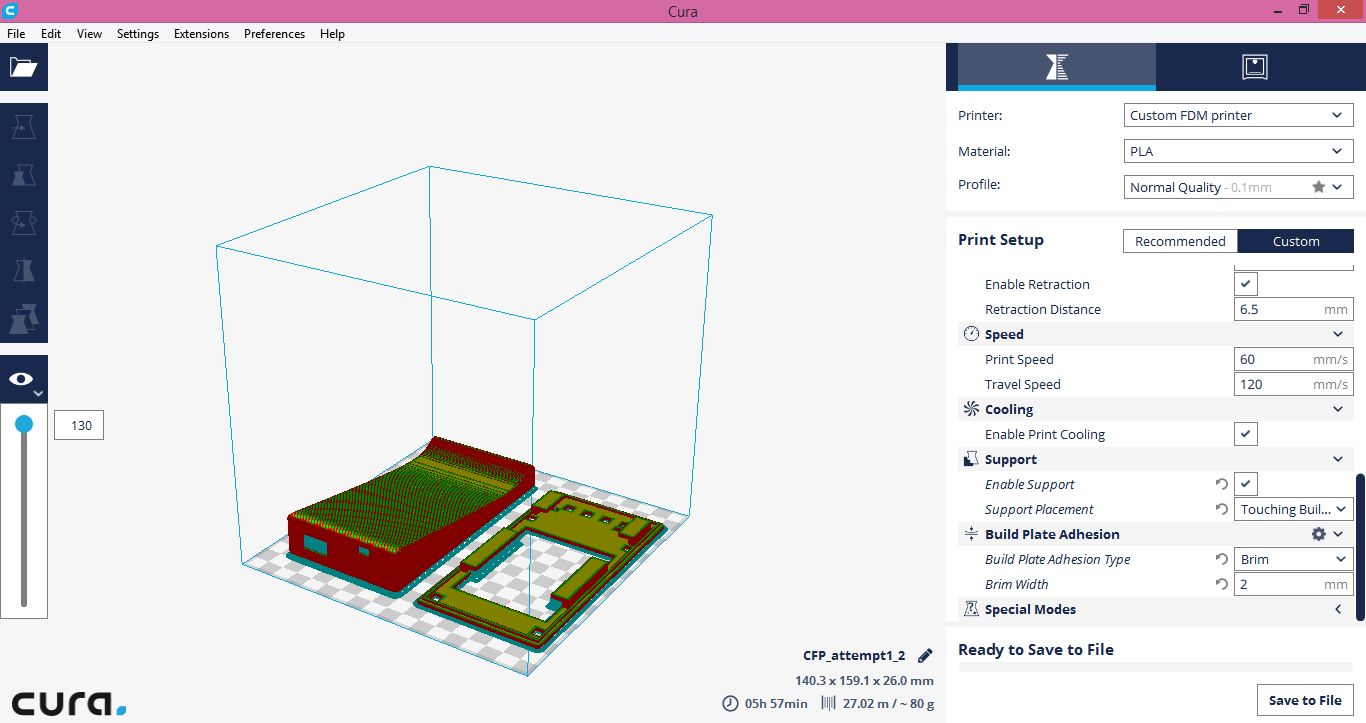
Task: Collapse the Speed settings section
Action: tap(1338, 334)
